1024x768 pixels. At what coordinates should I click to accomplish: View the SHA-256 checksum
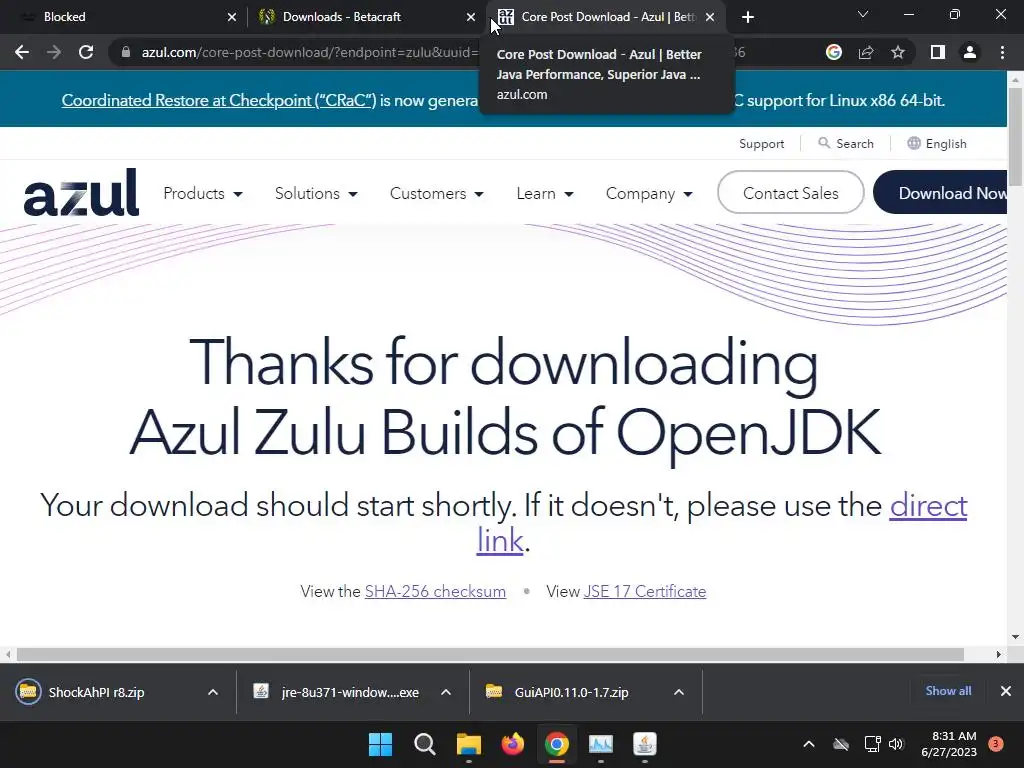pos(435,592)
